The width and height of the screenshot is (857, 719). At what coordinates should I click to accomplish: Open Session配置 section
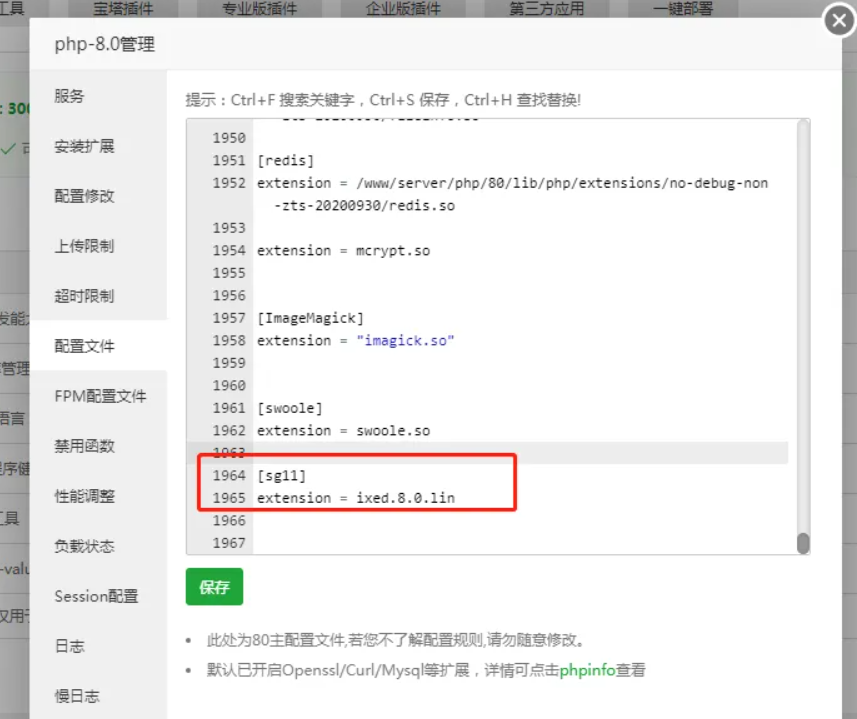[96, 596]
